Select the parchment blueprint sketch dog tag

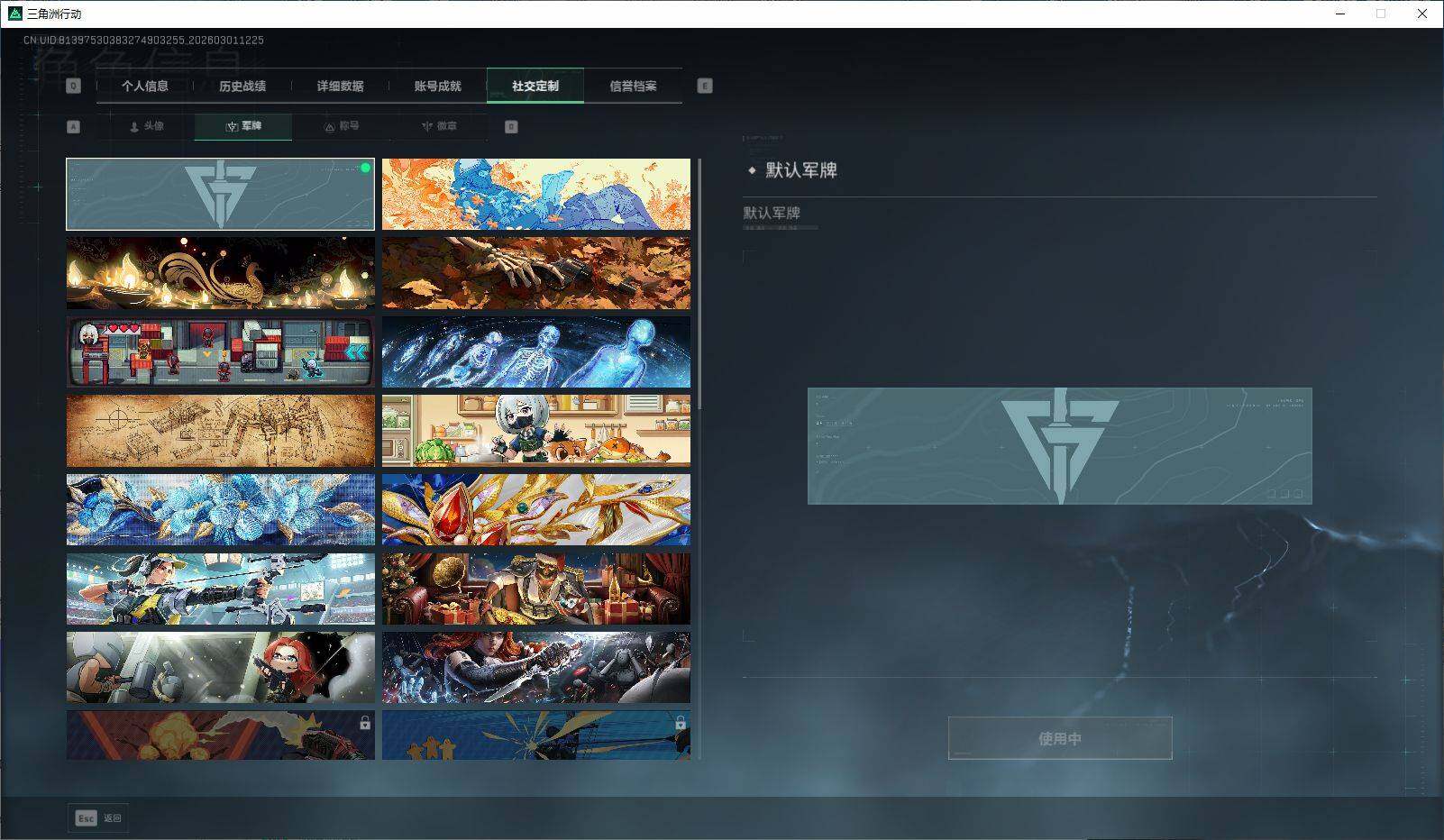click(221, 431)
